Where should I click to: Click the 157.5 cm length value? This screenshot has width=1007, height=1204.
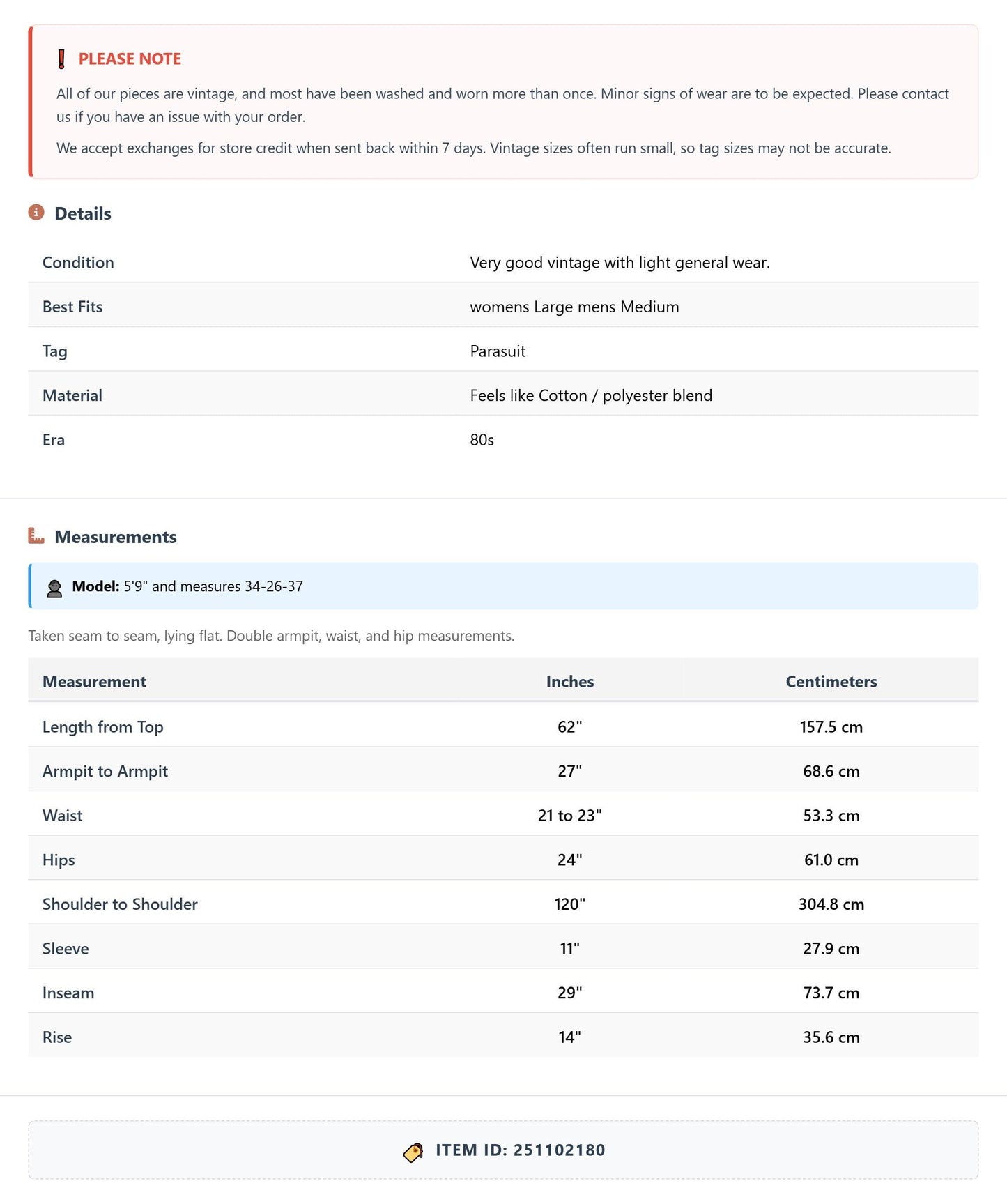[831, 727]
